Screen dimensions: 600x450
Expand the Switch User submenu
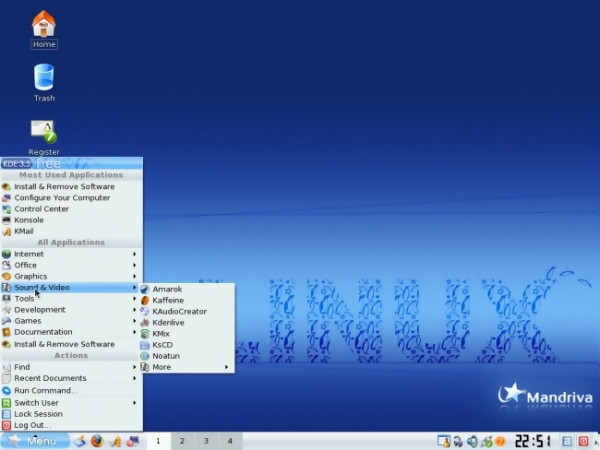tap(37, 402)
